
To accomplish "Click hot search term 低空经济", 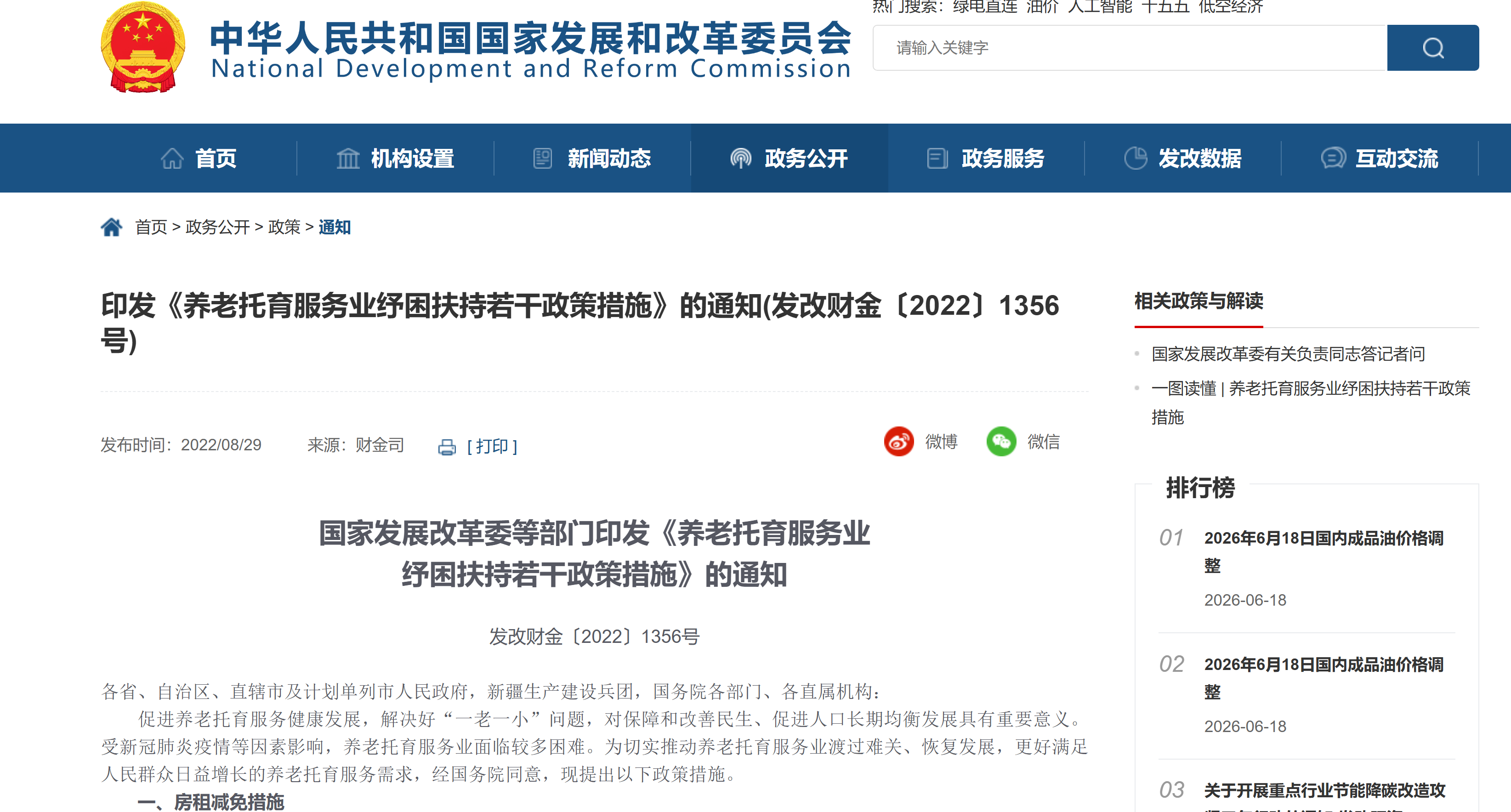I will 1231,6.
